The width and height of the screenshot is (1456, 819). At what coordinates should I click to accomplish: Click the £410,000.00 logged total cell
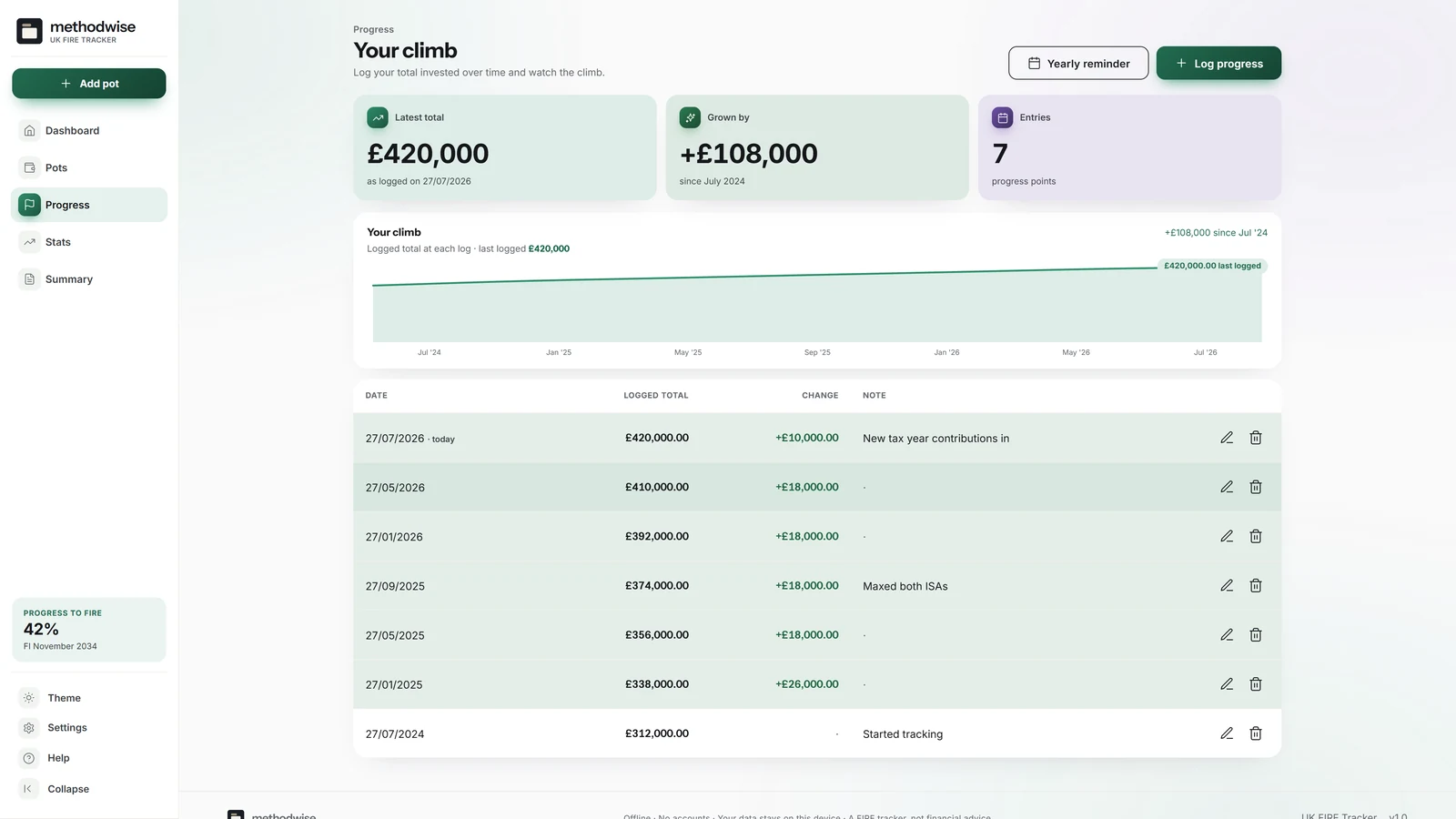coord(657,487)
